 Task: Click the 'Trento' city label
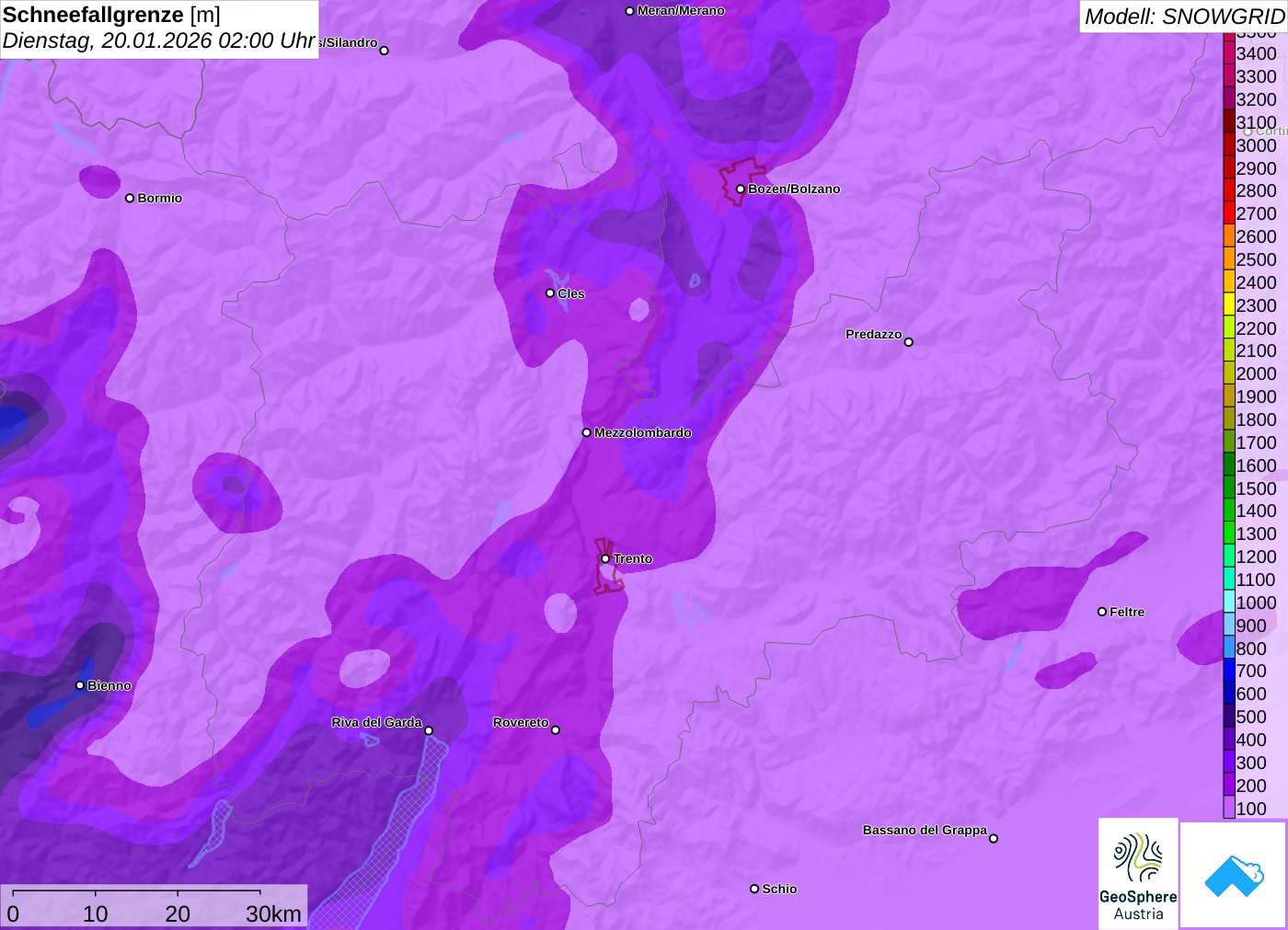(633, 558)
